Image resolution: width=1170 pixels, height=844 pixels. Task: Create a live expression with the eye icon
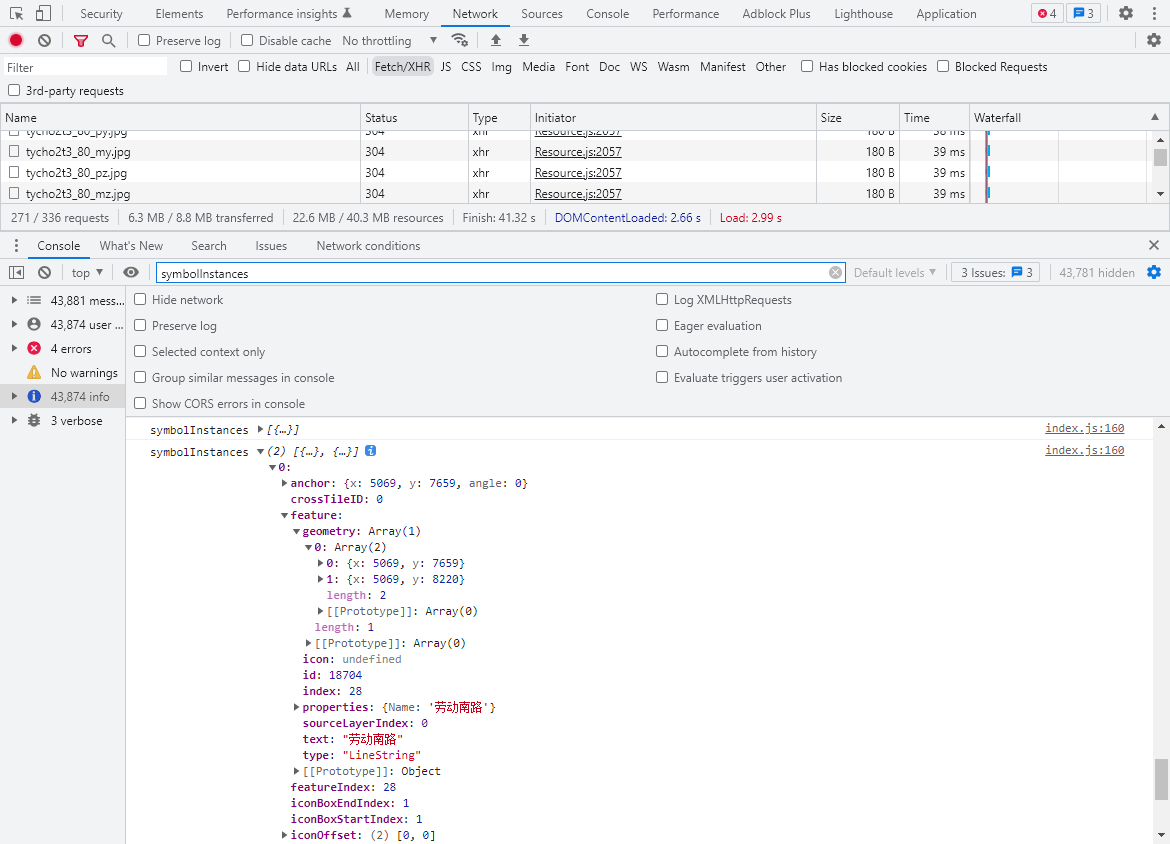point(131,272)
